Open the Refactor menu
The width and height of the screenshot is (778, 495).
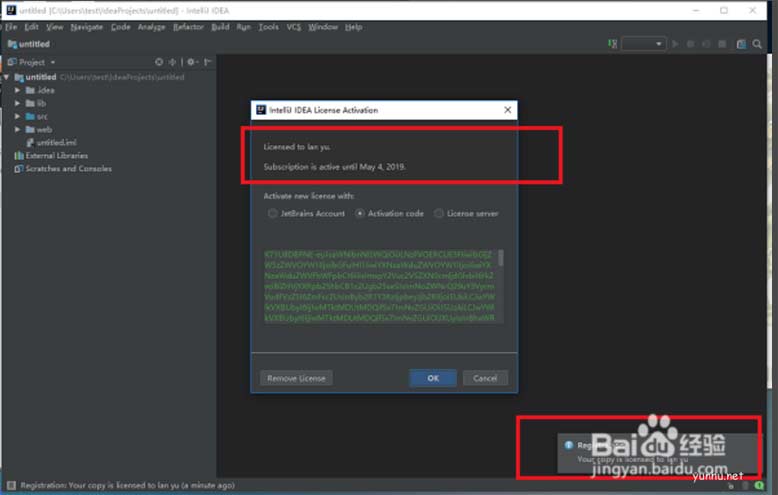(x=188, y=27)
